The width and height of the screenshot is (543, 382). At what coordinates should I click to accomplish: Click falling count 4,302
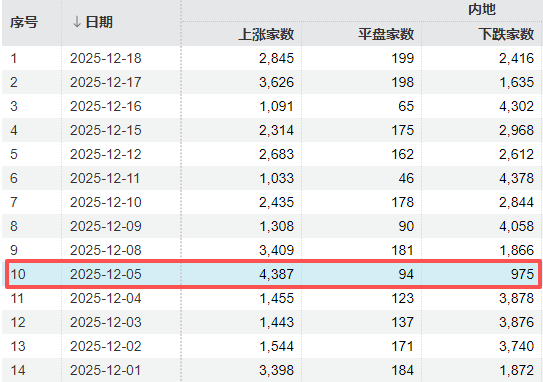point(516,106)
